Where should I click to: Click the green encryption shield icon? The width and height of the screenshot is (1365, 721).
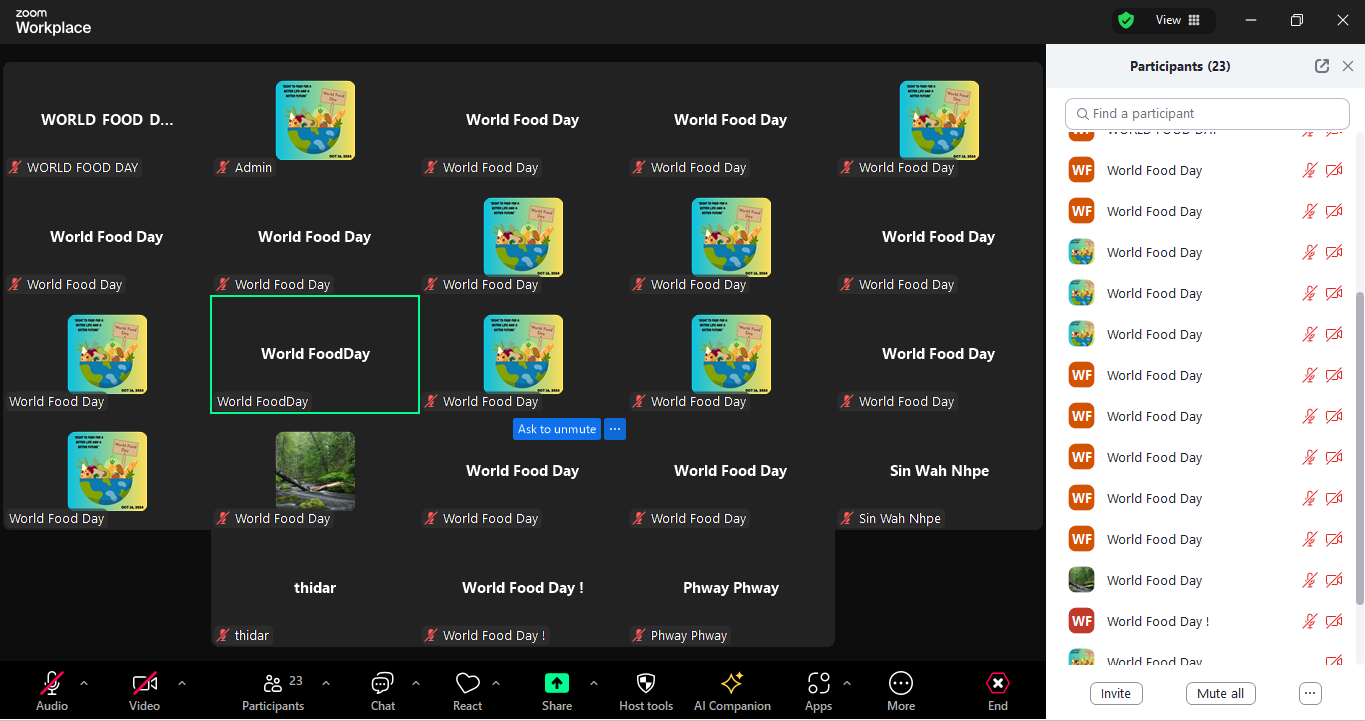click(1126, 20)
